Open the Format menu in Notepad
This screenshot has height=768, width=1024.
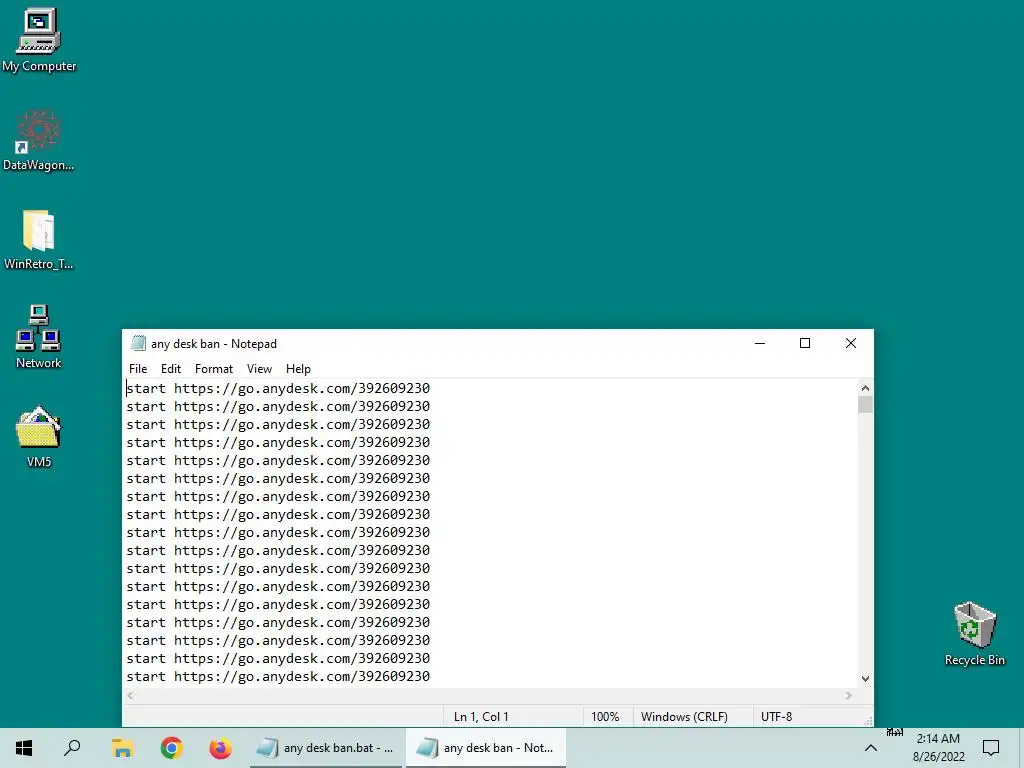[x=214, y=369]
